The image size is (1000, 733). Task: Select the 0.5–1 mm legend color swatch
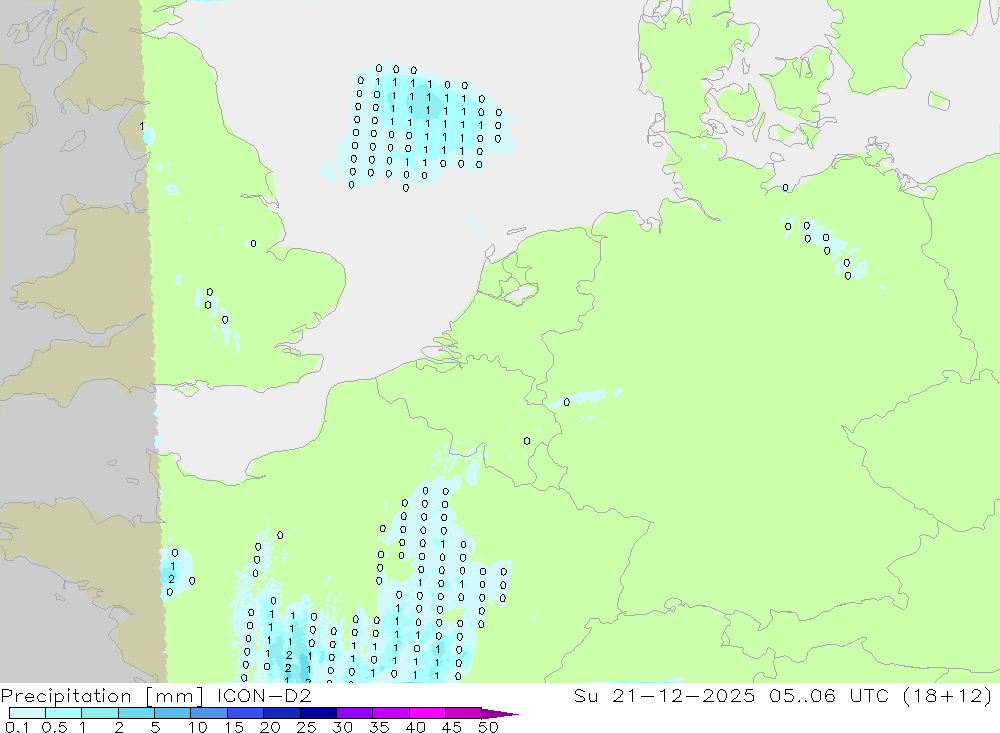[64, 713]
